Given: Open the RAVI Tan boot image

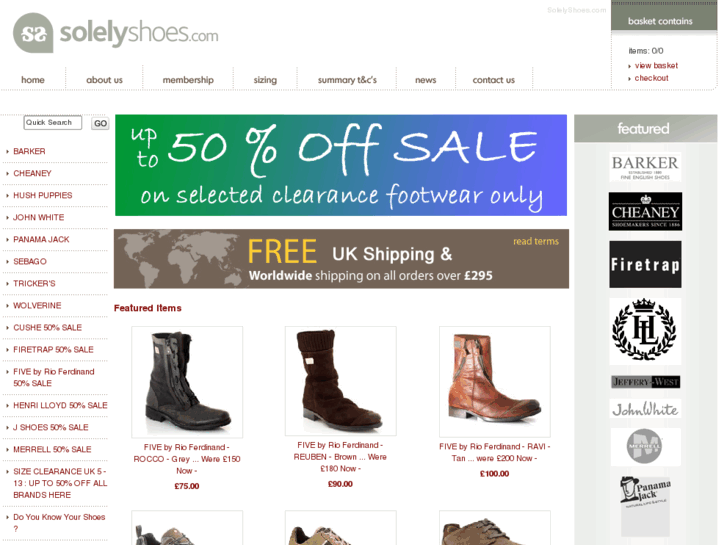Looking at the screenshot, I should coord(495,381).
